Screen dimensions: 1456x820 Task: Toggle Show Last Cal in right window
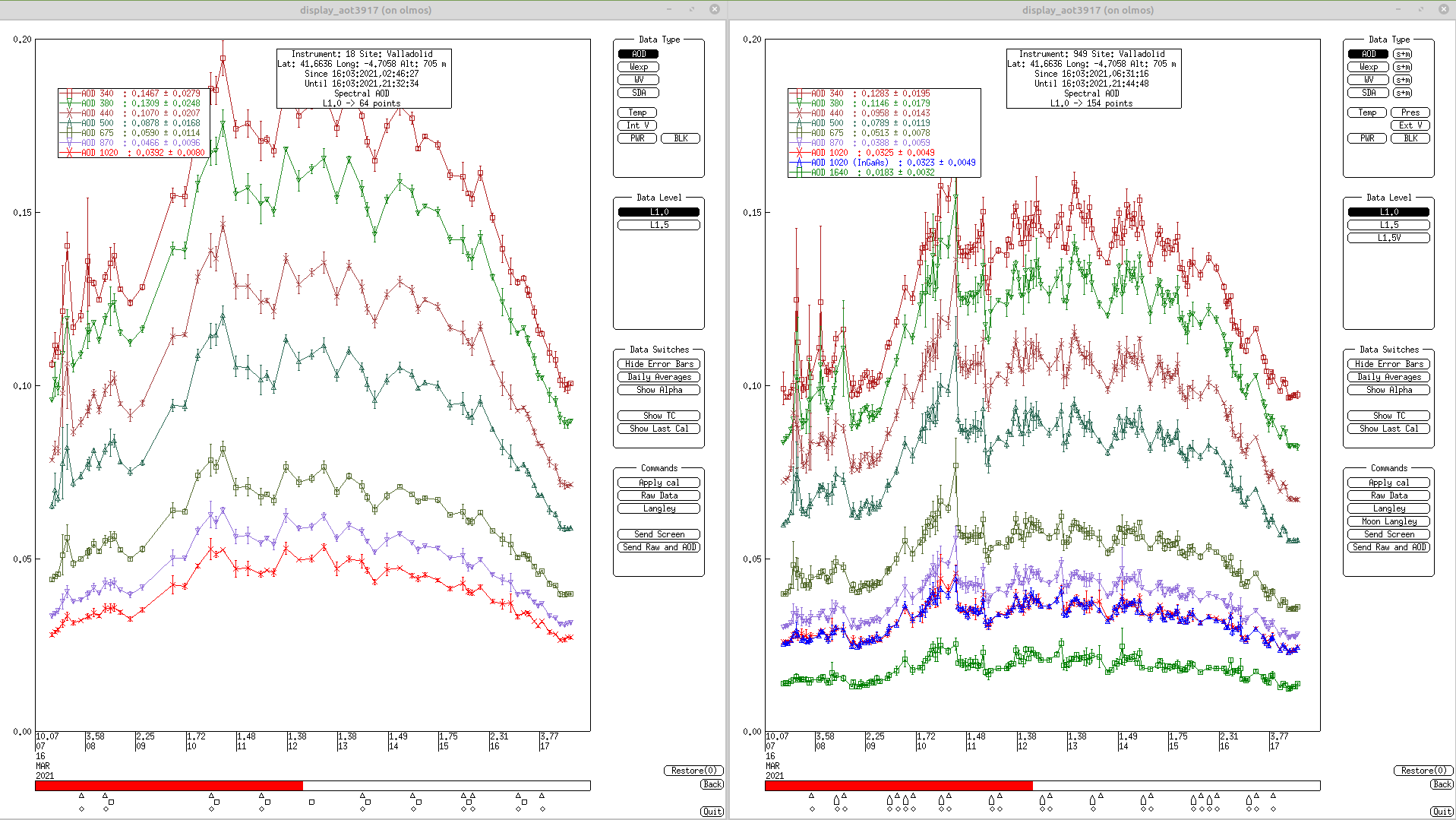tap(1388, 429)
